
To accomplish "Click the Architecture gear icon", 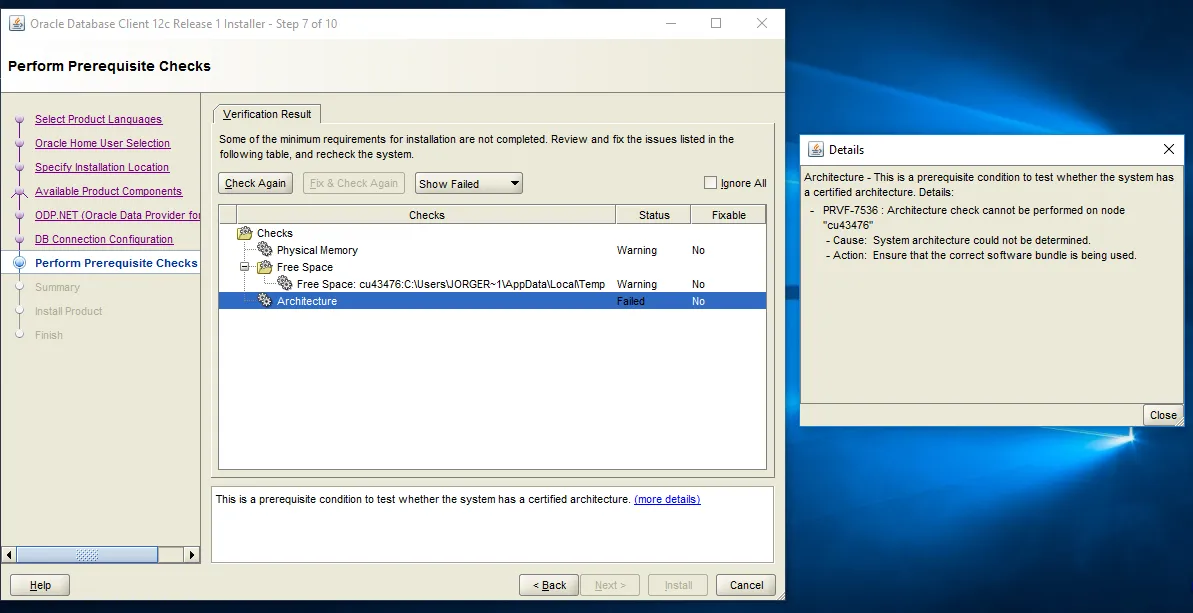I will pyautogui.click(x=265, y=301).
